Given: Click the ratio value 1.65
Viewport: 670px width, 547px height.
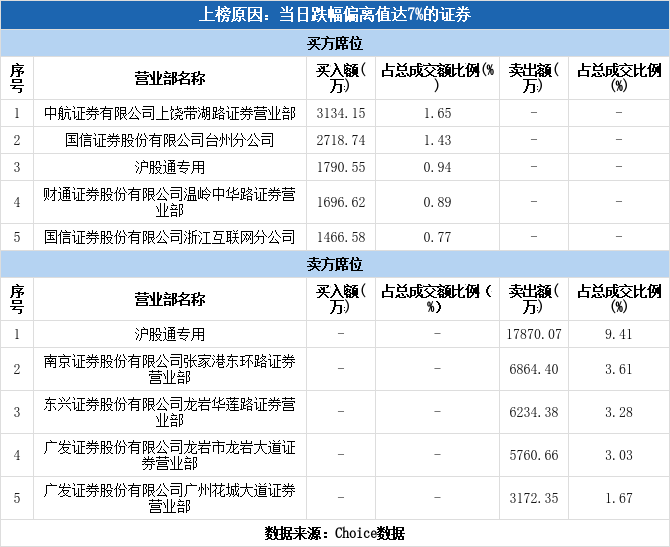Looking at the screenshot, I should [437, 113].
